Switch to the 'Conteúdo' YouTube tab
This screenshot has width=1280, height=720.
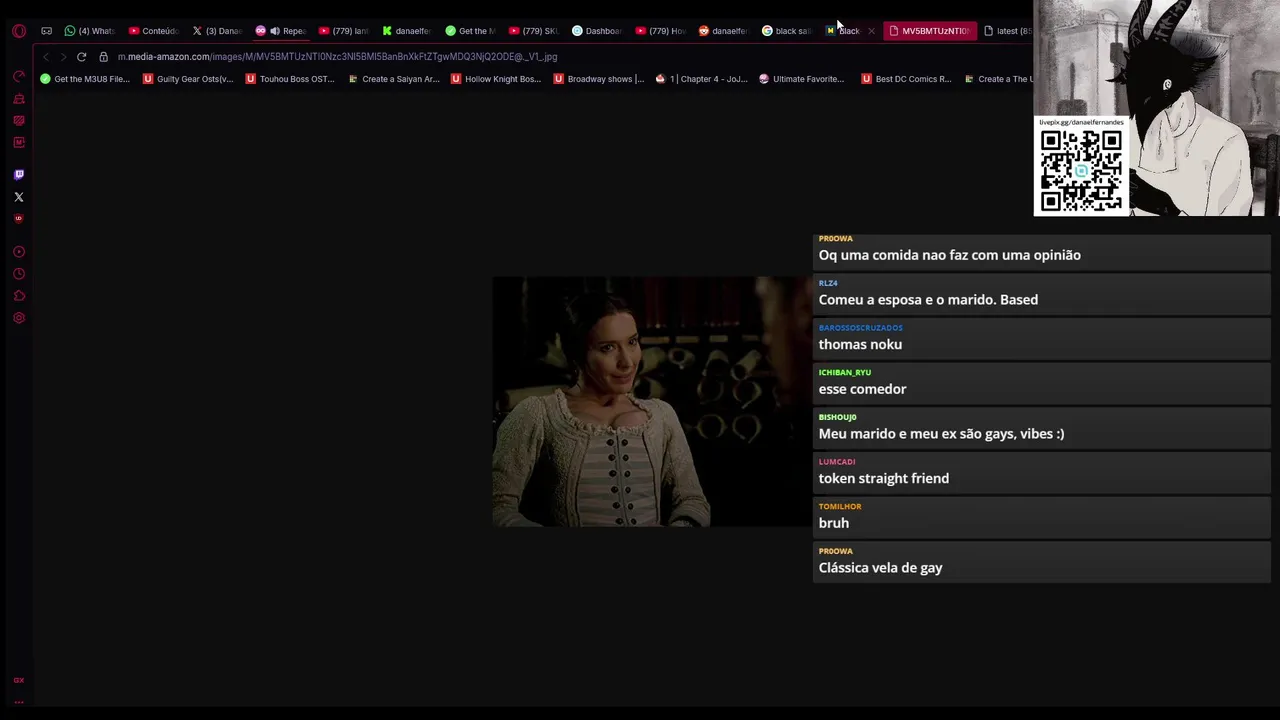tap(153, 31)
